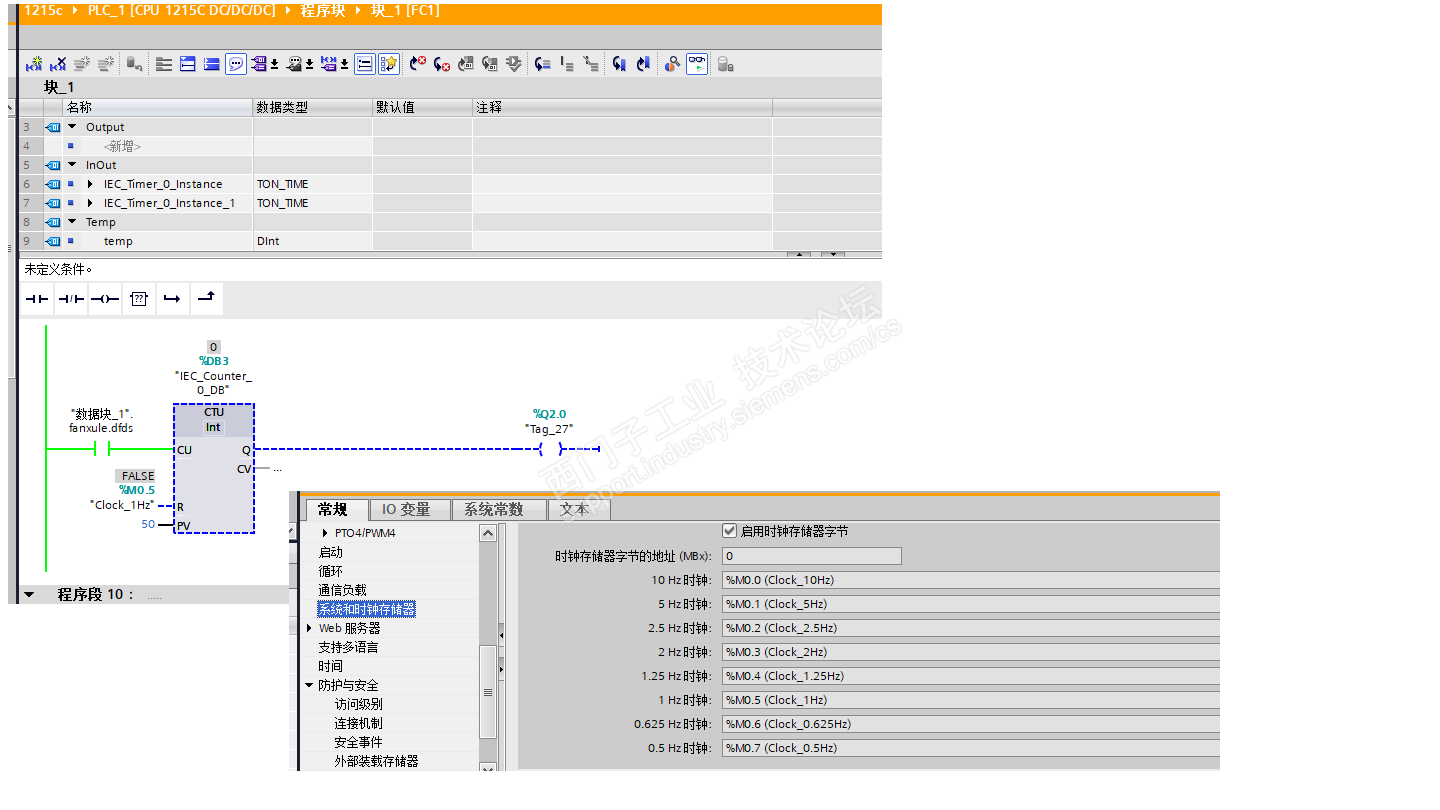Image resolution: width=1440 pixels, height=810 pixels.
Task: Click the dark tag toolbar dropdown icon
Action: 299,64
